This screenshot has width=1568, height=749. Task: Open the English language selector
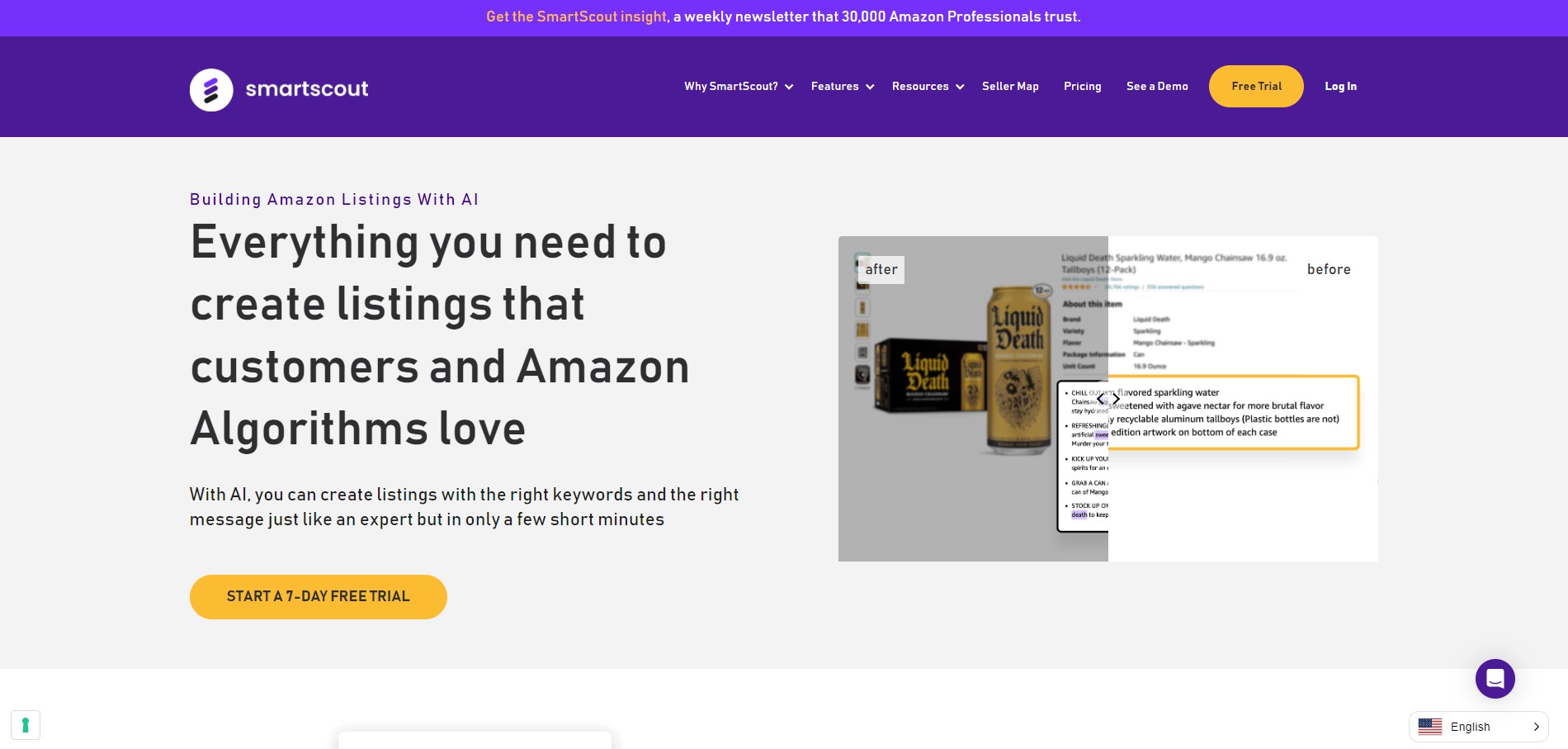pyautogui.click(x=1478, y=727)
